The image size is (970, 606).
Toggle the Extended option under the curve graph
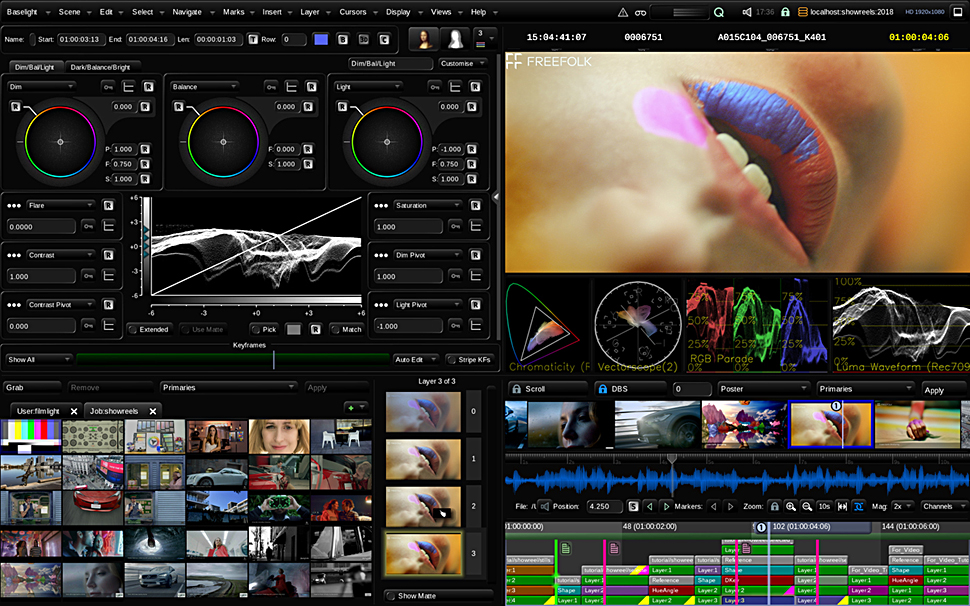pos(148,329)
